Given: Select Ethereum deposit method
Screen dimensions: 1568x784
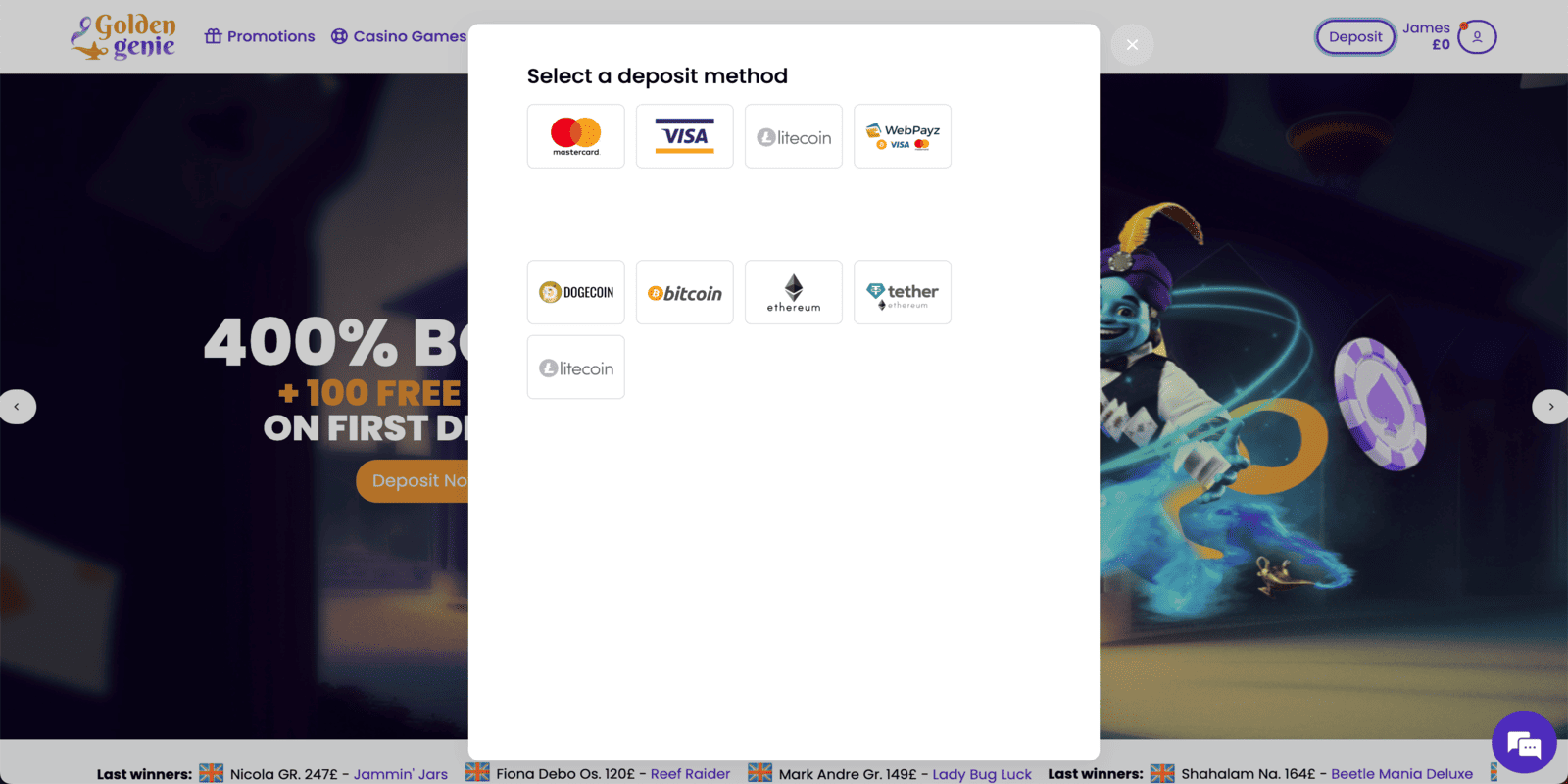Looking at the screenshot, I should click(x=793, y=292).
